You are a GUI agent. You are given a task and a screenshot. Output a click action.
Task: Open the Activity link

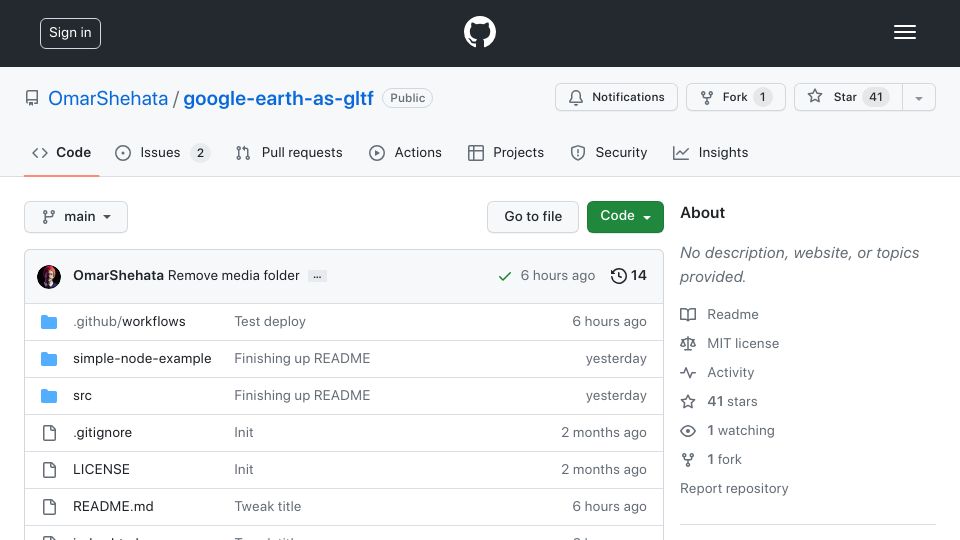[717, 372]
